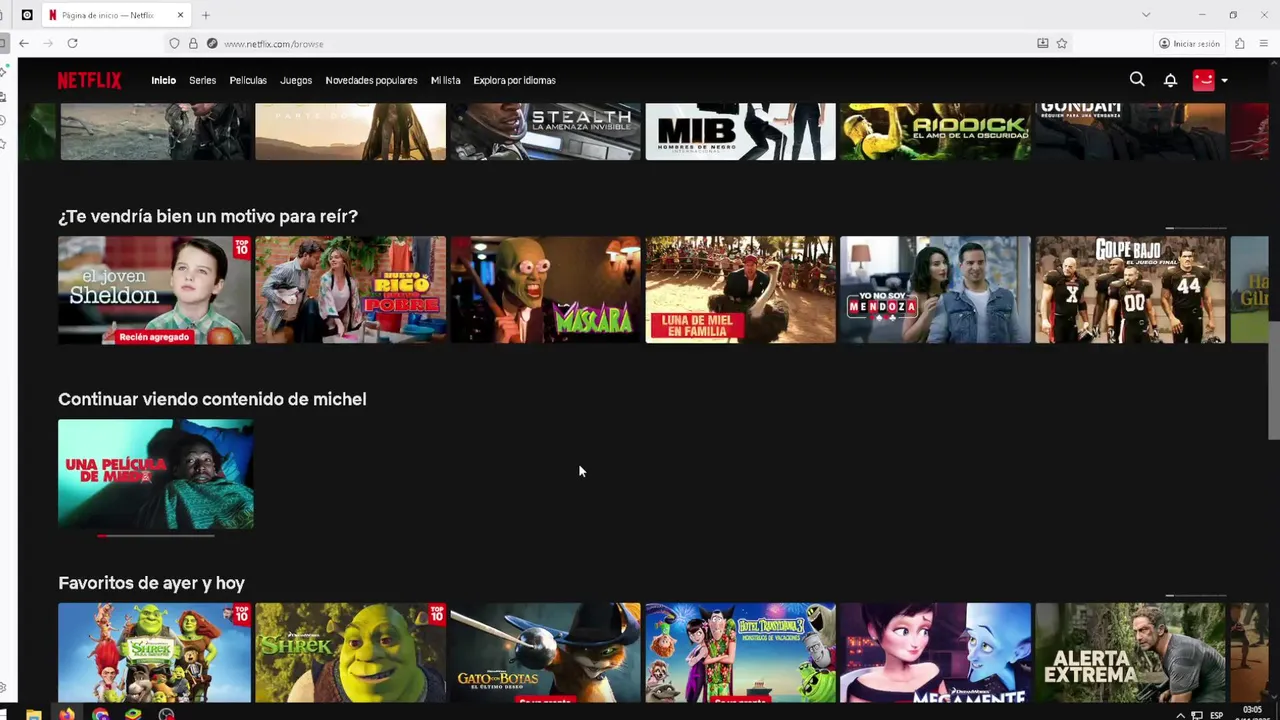Open Golpe Bajo thumbnail

pos(1130,290)
